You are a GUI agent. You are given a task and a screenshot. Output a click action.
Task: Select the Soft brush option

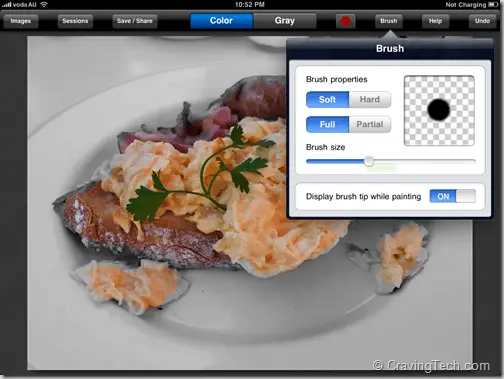(327, 99)
